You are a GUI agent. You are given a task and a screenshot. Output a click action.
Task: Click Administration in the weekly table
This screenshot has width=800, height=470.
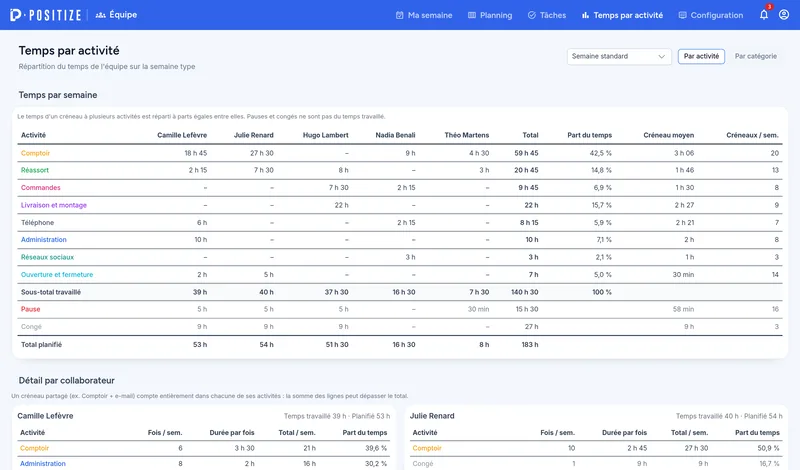point(43,240)
